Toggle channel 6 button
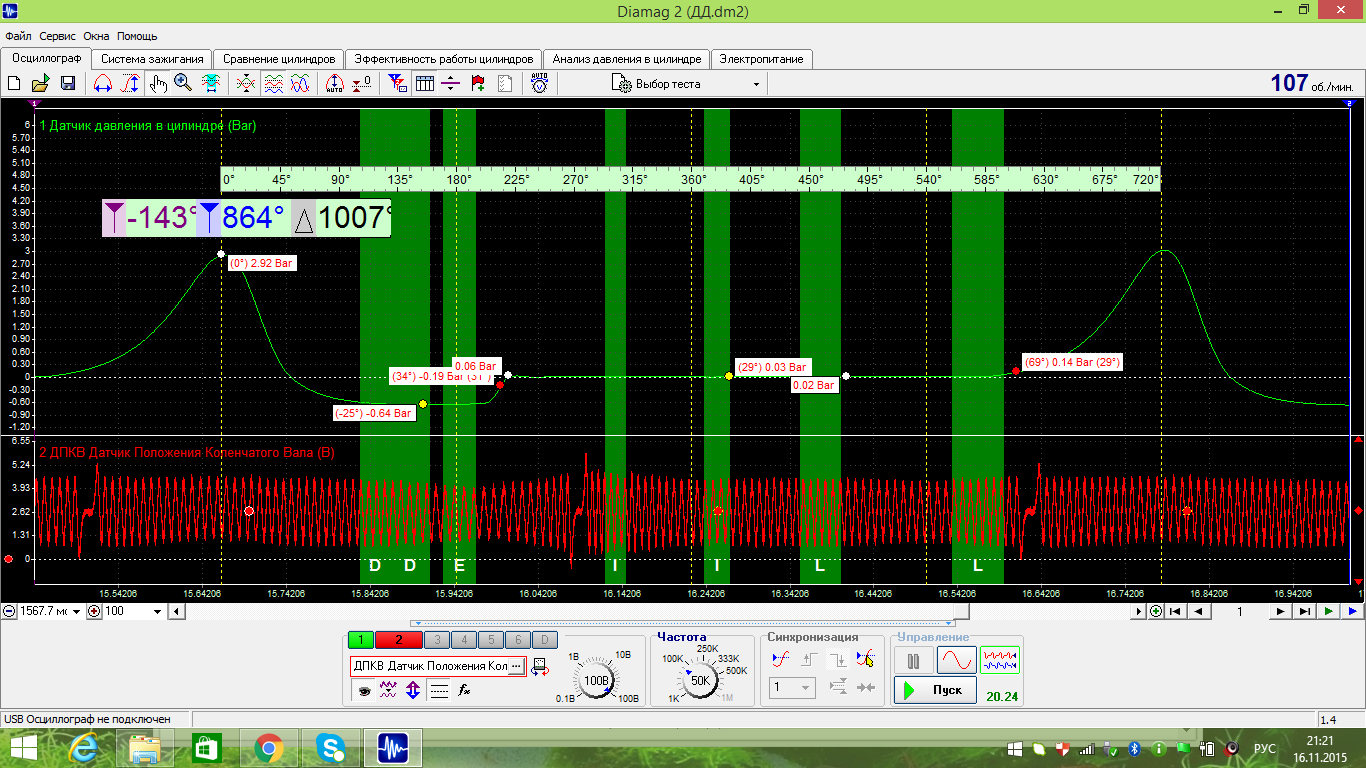 [x=517, y=640]
